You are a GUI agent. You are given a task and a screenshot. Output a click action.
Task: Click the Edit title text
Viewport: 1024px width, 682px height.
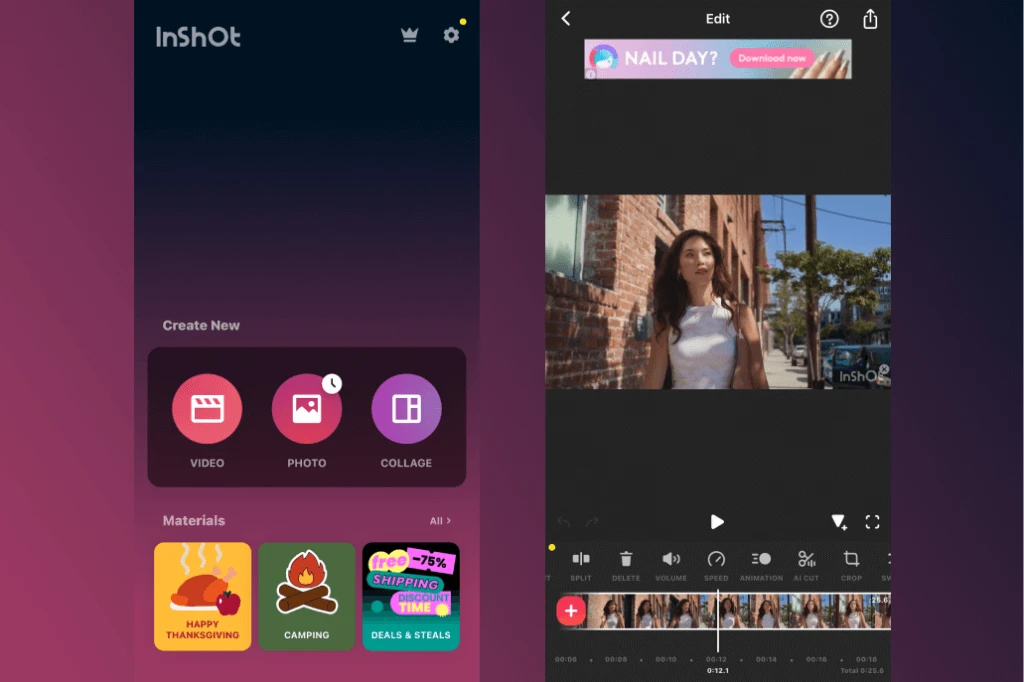click(x=718, y=19)
